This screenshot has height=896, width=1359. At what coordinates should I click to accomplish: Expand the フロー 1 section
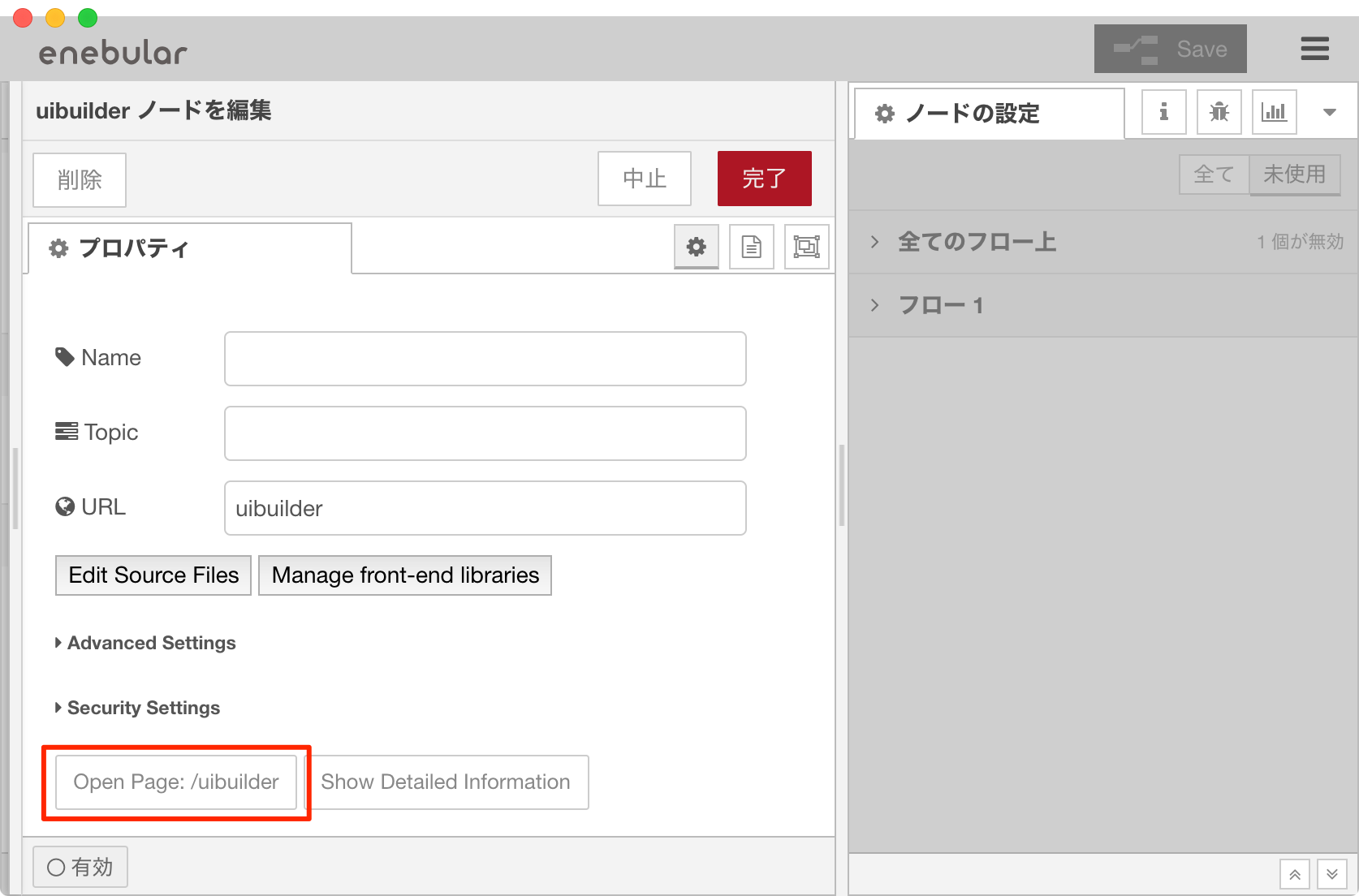click(1104, 305)
